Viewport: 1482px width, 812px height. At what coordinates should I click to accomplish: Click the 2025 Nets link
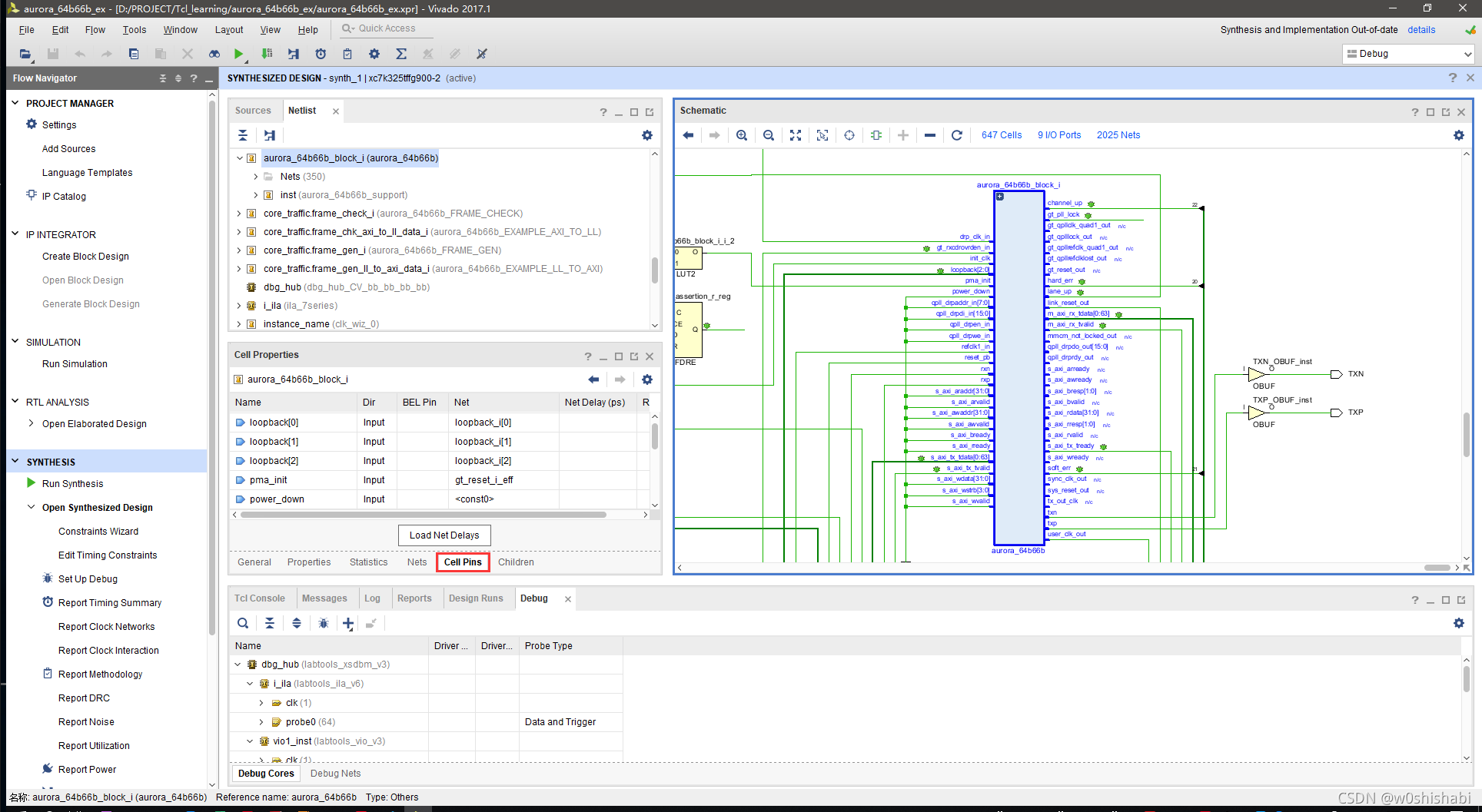pos(1118,135)
